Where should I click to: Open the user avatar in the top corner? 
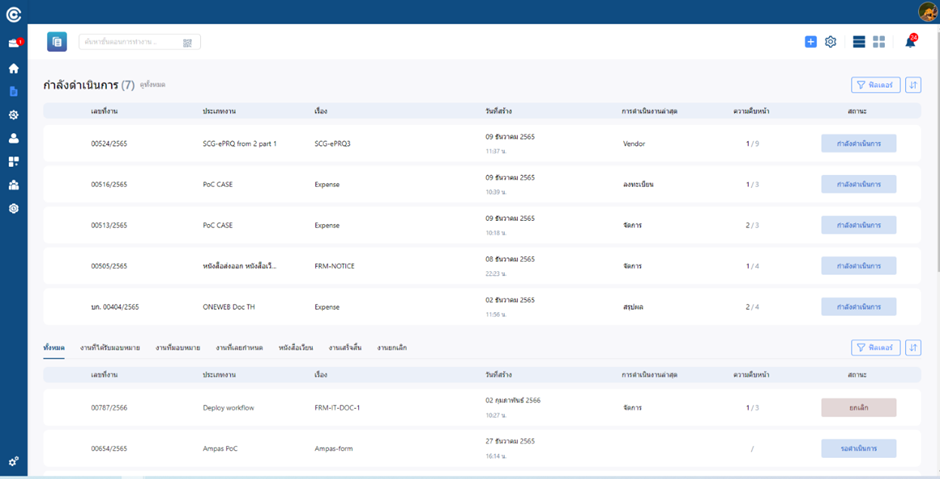(927, 11)
